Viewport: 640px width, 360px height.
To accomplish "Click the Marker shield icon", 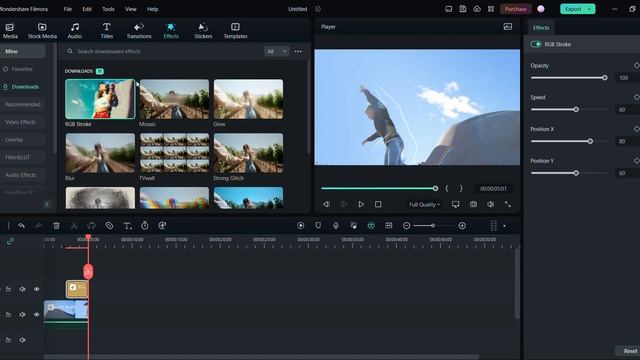I will pyautogui.click(x=318, y=225).
